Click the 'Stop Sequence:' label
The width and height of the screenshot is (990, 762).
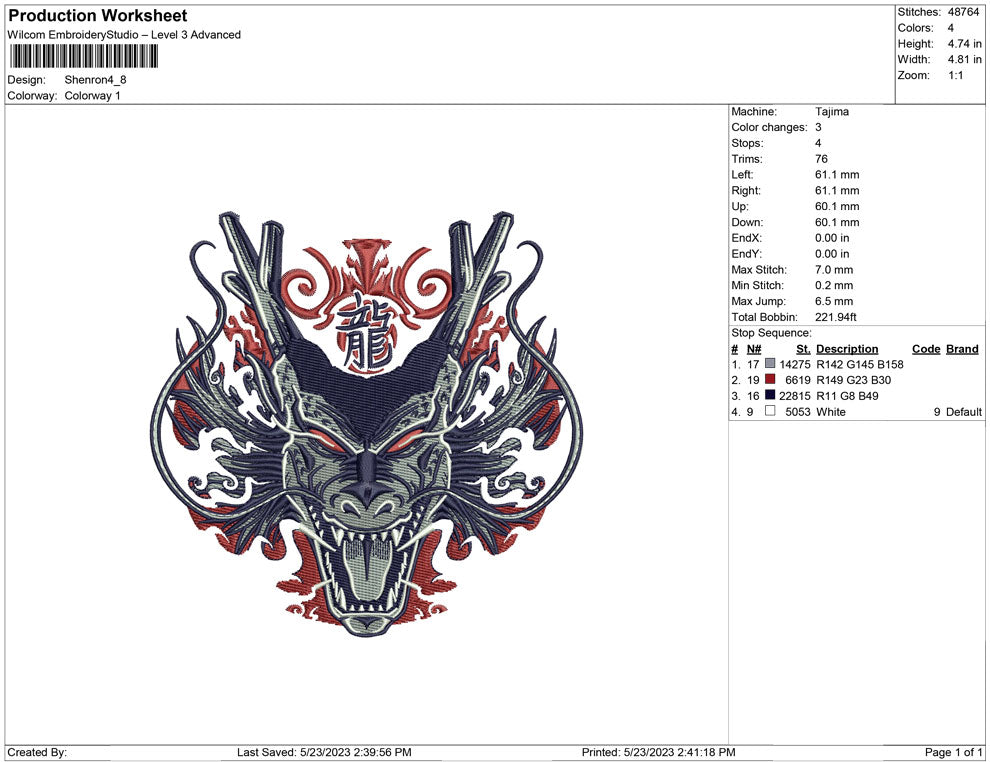pos(772,333)
